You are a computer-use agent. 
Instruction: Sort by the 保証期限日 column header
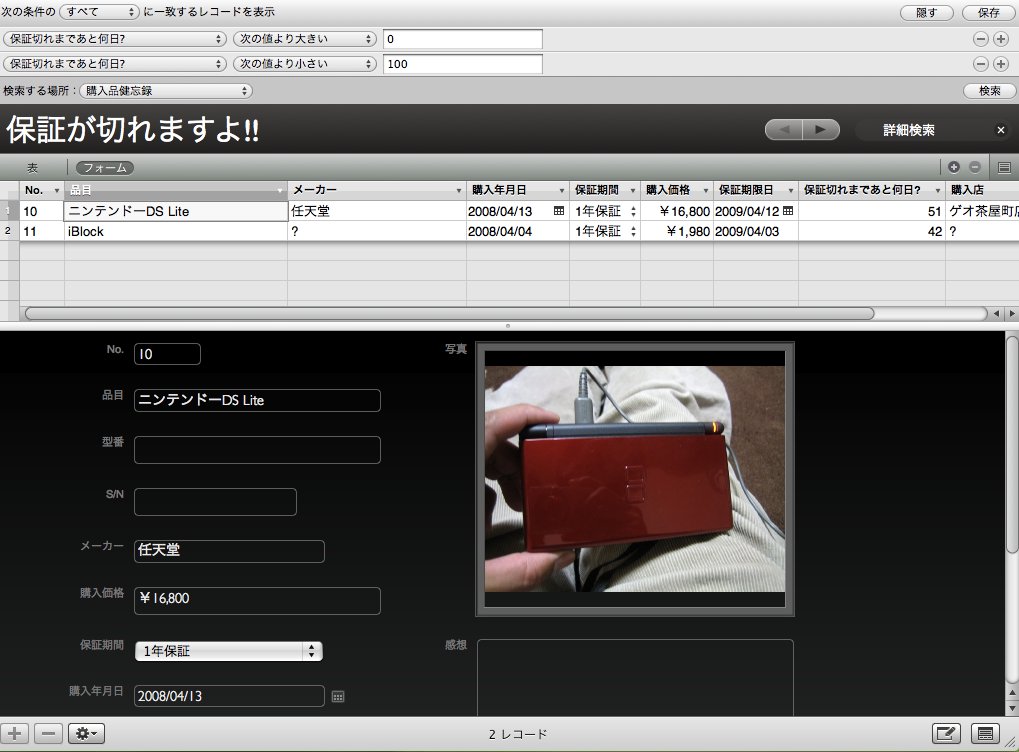coord(756,190)
